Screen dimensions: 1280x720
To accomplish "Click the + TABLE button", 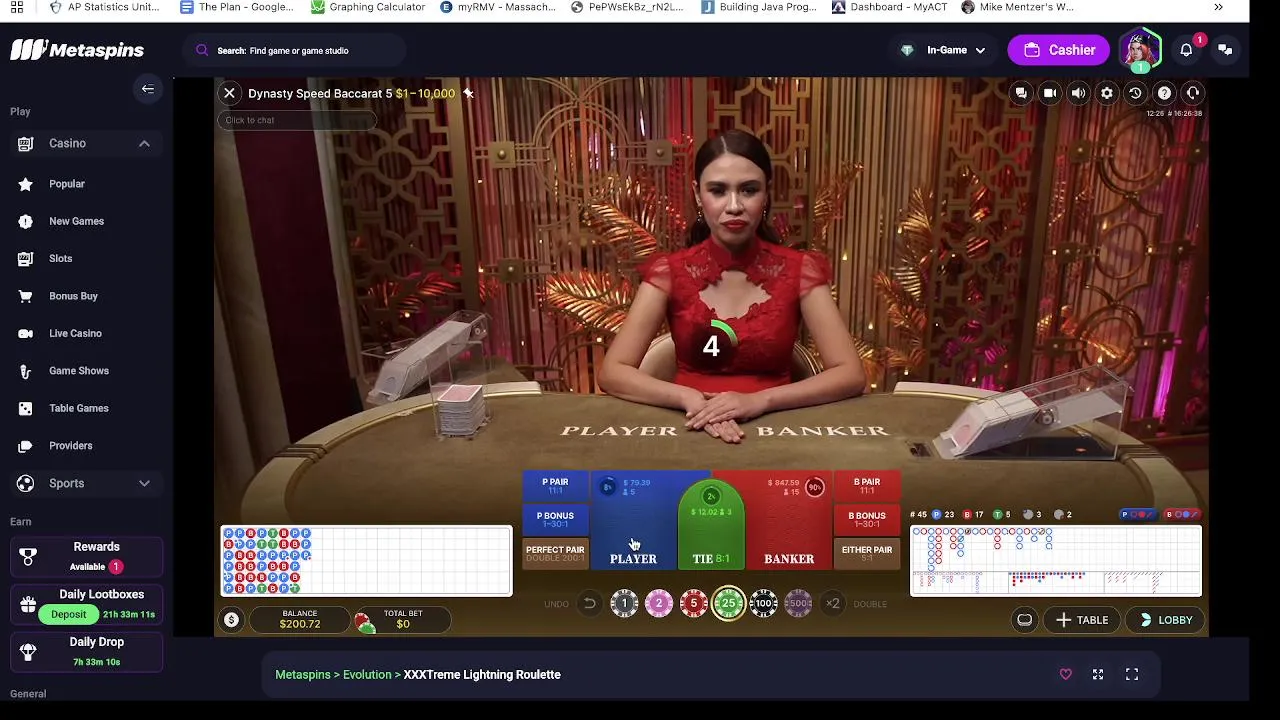I will pyautogui.click(x=1082, y=620).
